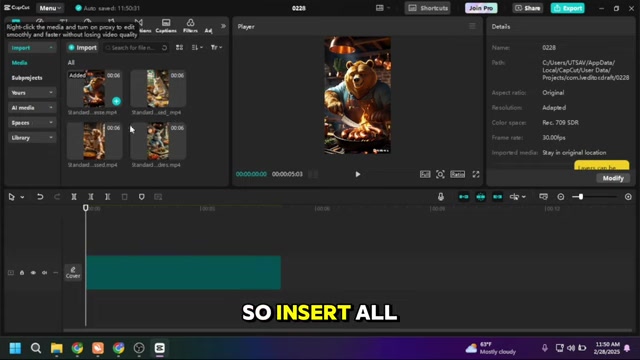The width and height of the screenshot is (640, 360).
Task: Select Media in the left sidebar
Action: pyautogui.click(x=19, y=63)
